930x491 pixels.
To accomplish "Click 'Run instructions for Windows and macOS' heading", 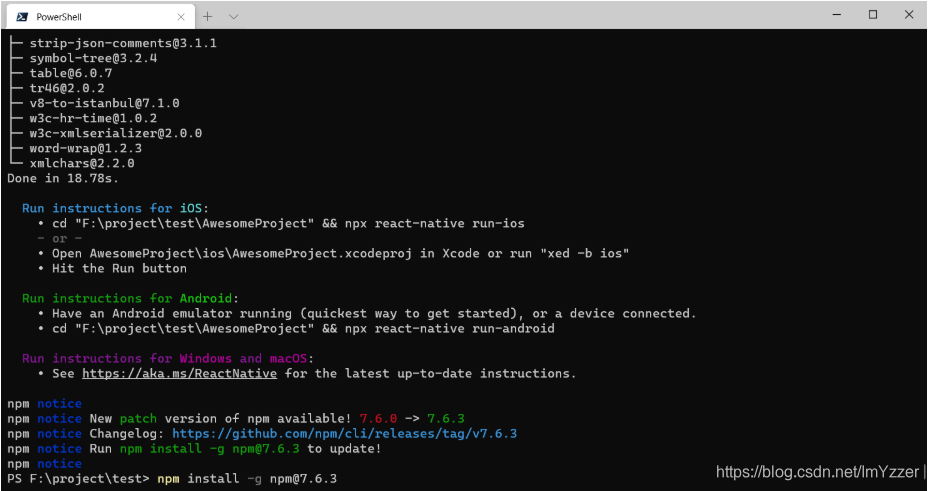I will (167, 359).
